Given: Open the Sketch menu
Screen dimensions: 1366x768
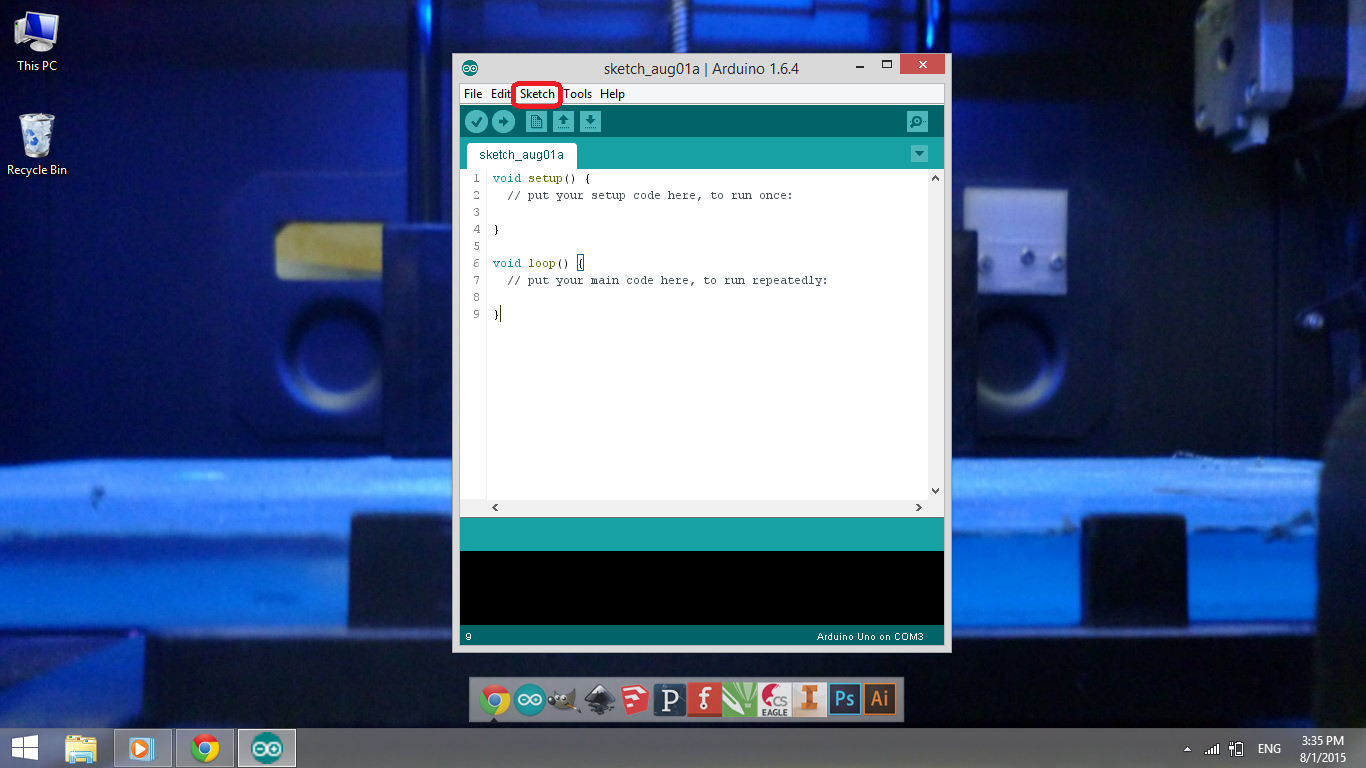Looking at the screenshot, I should coord(537,93).
